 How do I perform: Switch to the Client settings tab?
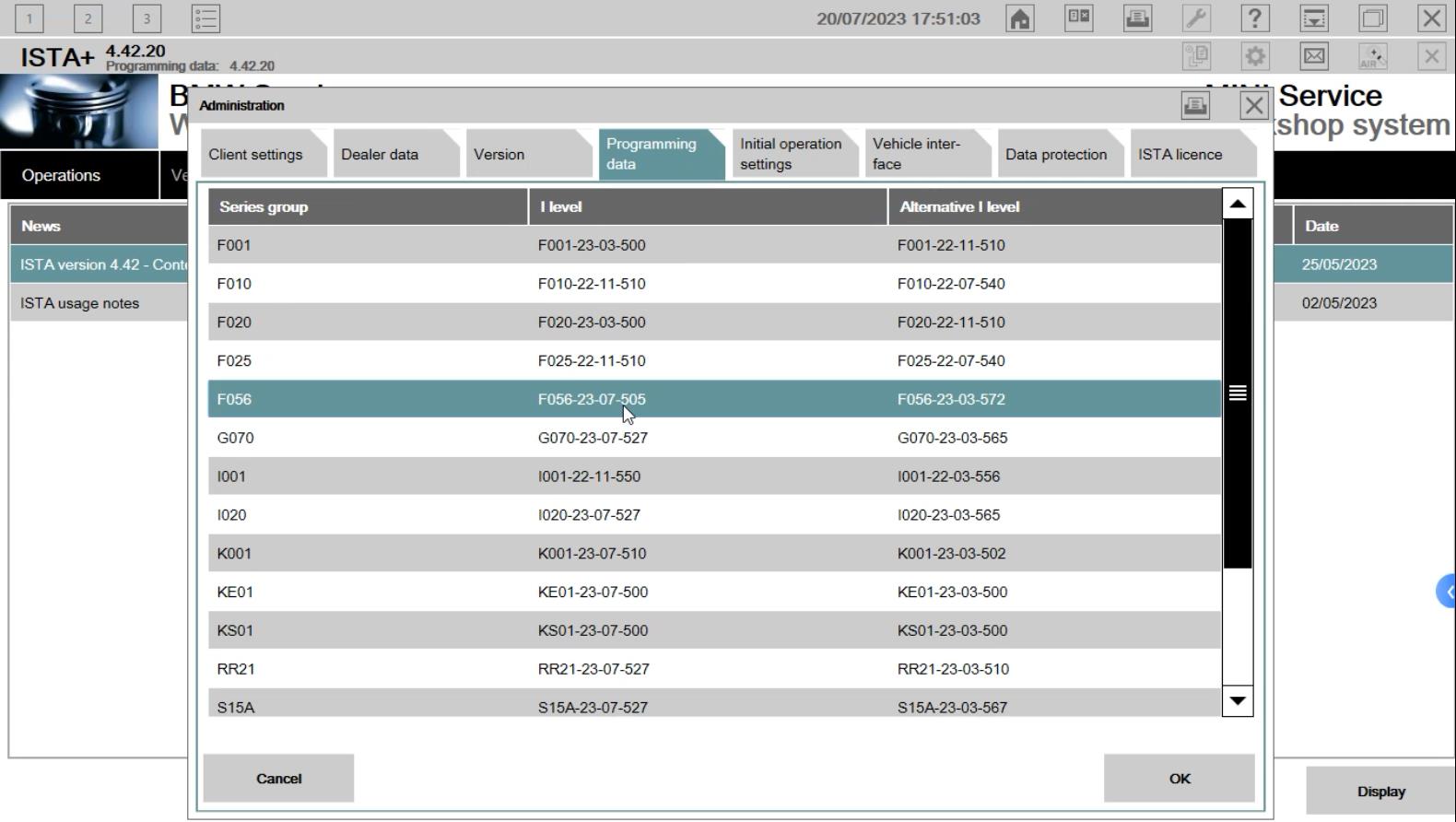264,154
